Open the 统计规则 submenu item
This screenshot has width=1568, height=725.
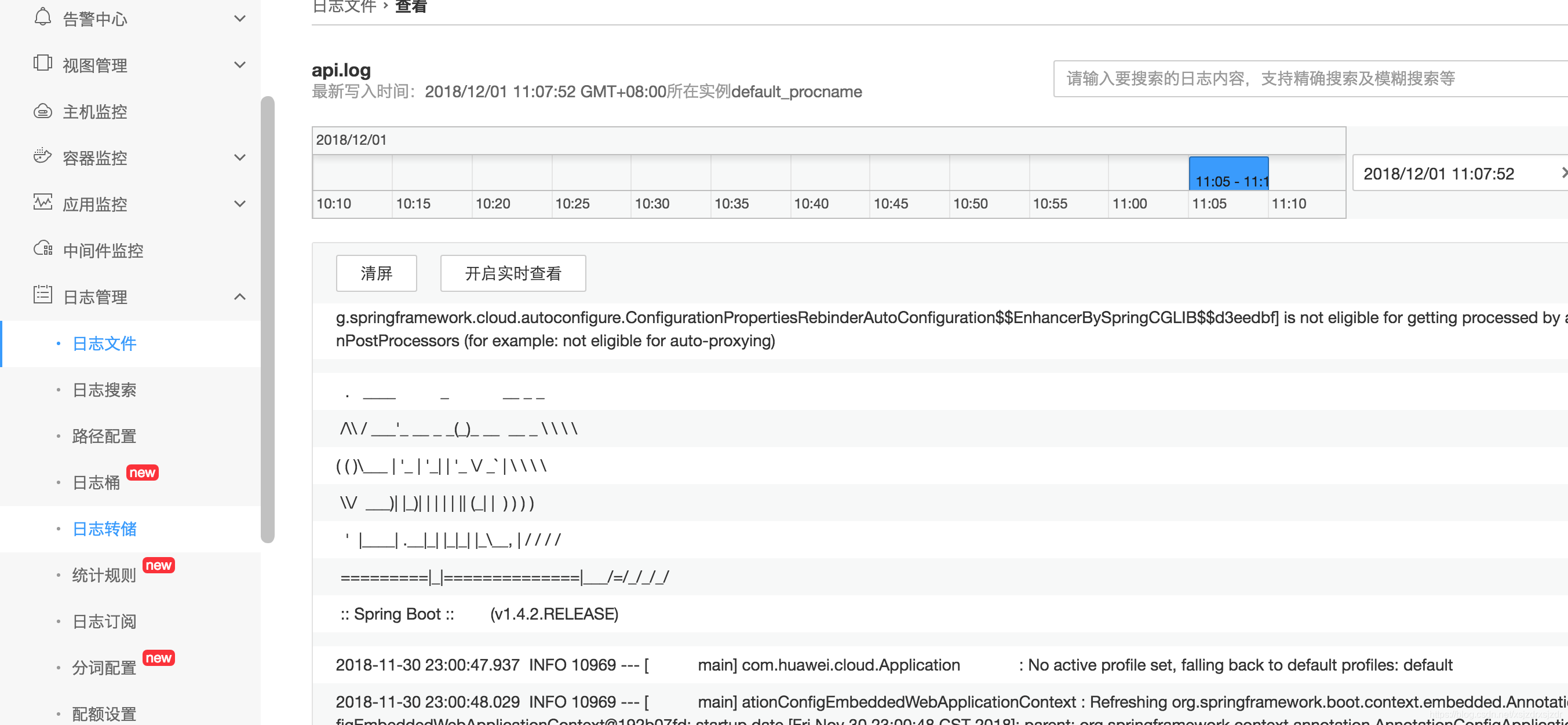pyautogui.click(x=104, y=576)
